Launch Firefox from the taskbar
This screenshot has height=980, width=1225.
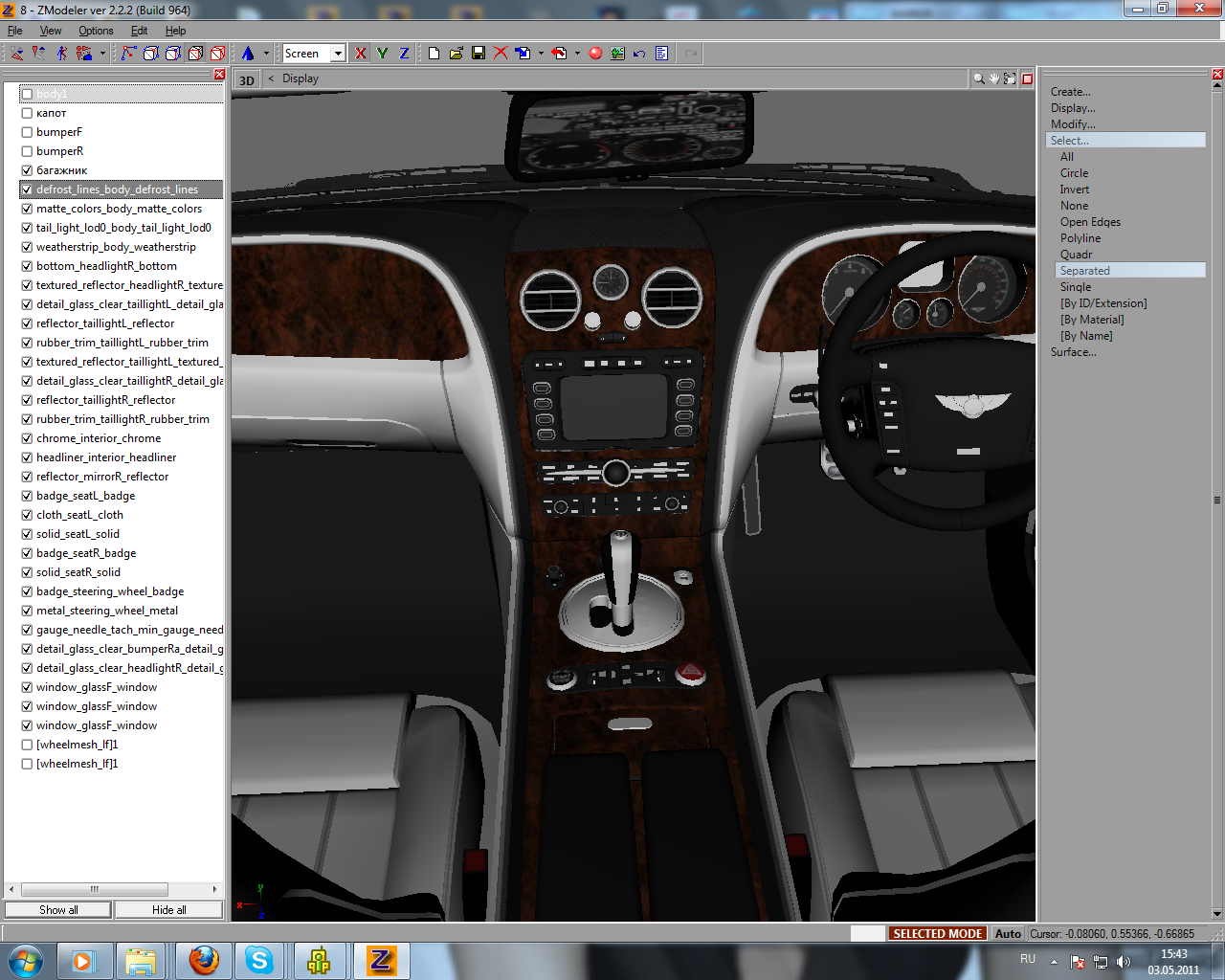pyautogui.click(x=203, y=960)
